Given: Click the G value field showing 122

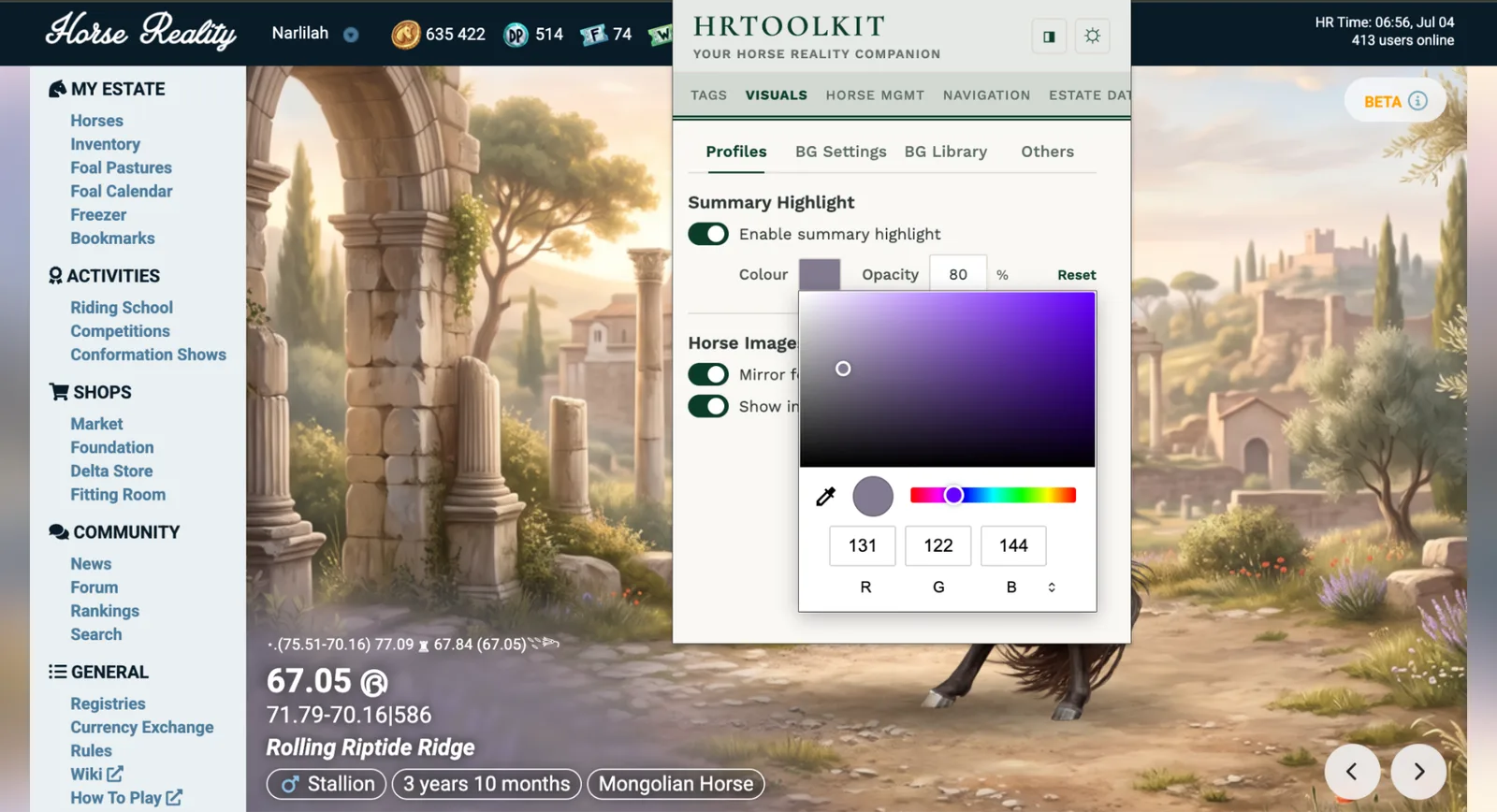Looking at the screenshot, I should [938, 546].
